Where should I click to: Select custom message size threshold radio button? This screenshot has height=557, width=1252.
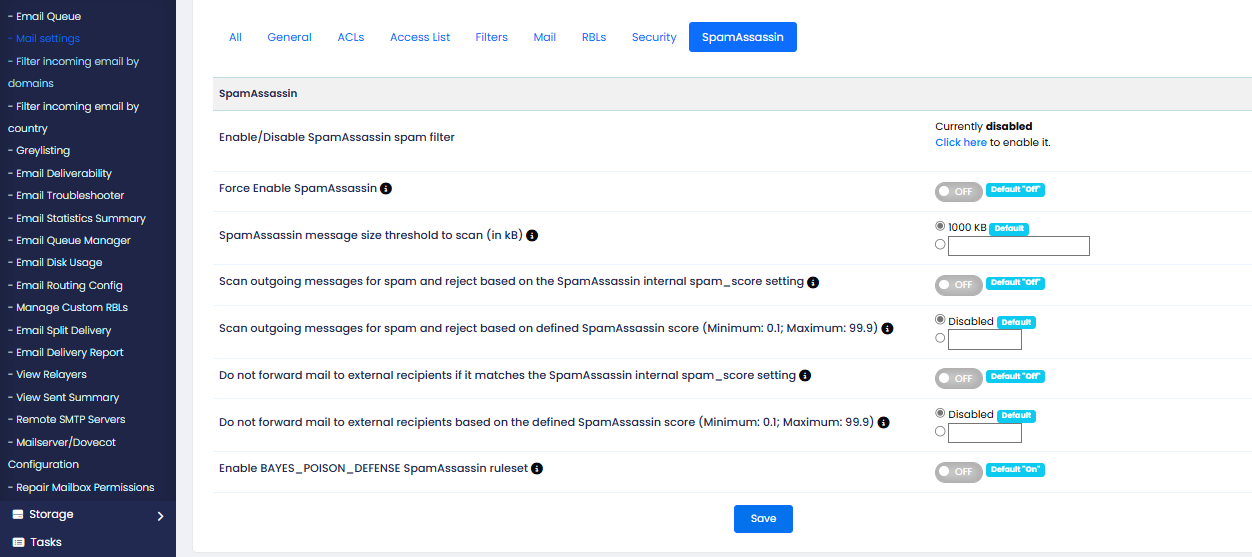pos(940,244)
